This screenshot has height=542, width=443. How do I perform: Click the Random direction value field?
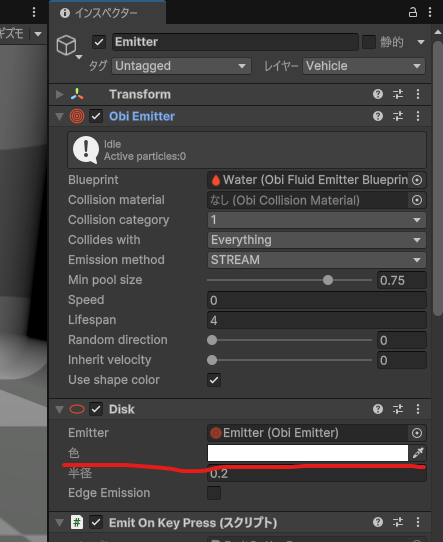click(x=402, y=340)
